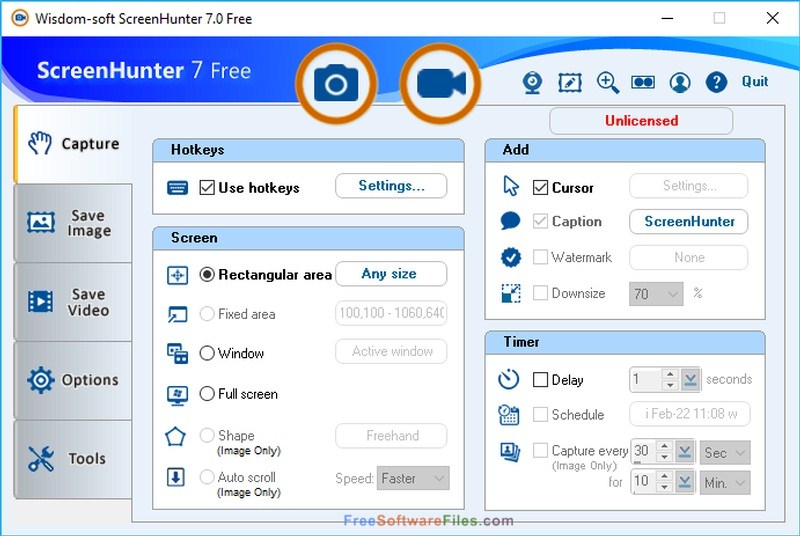The height and width of the screenshot is (536, 800).
Task: Click the Active window button
Action: (x=391, y=351)
